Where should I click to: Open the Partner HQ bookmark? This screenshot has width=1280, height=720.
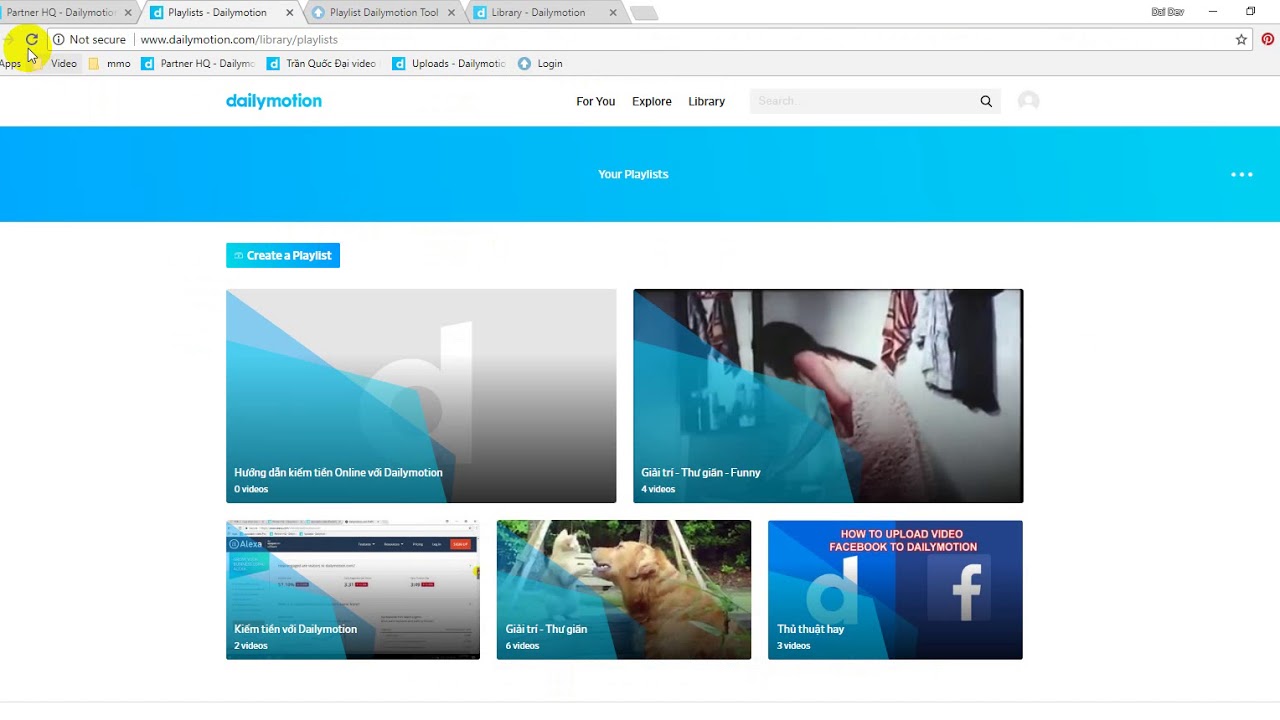click(198, 63)
